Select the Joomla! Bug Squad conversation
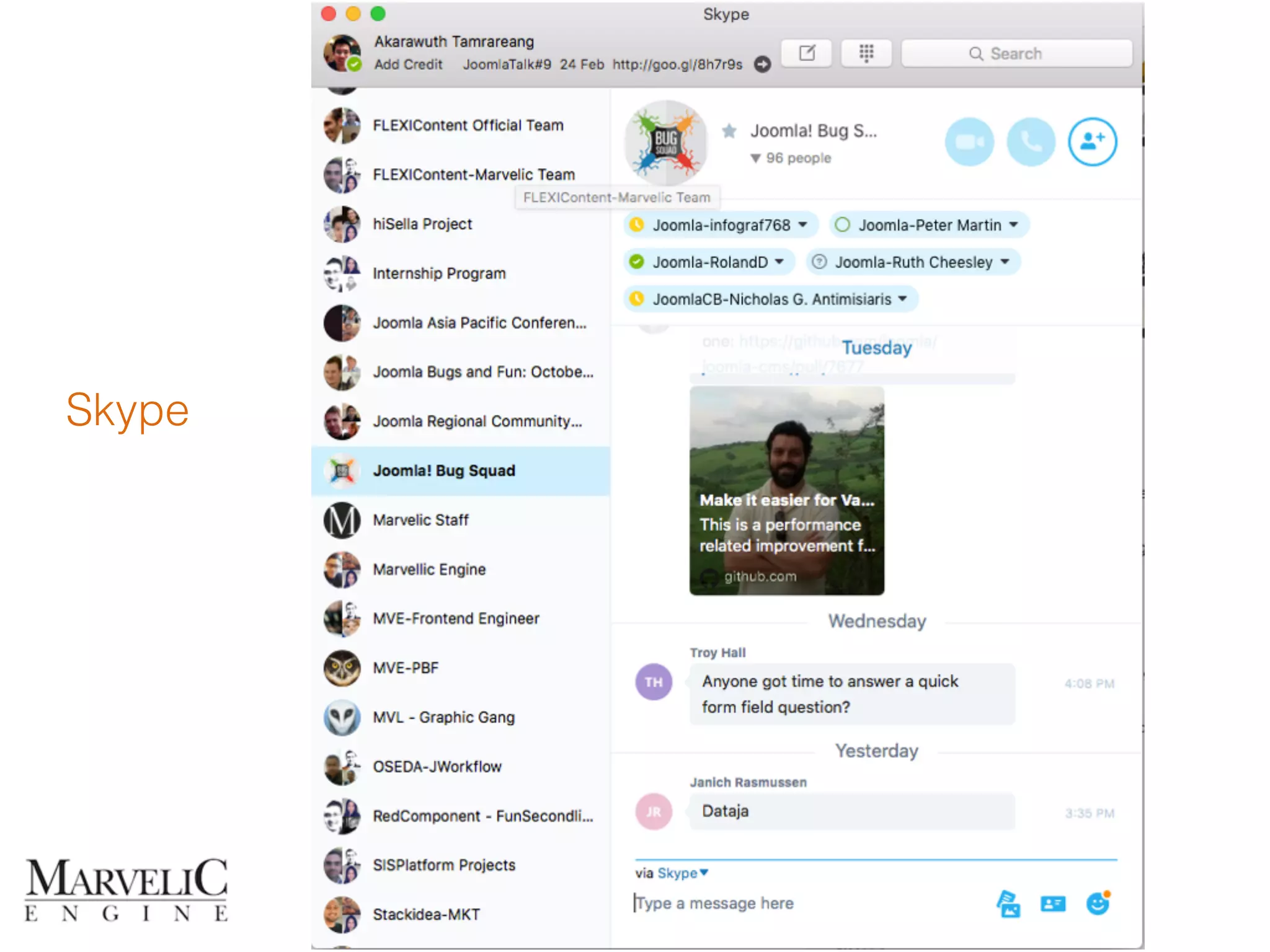 pos(461,471)
